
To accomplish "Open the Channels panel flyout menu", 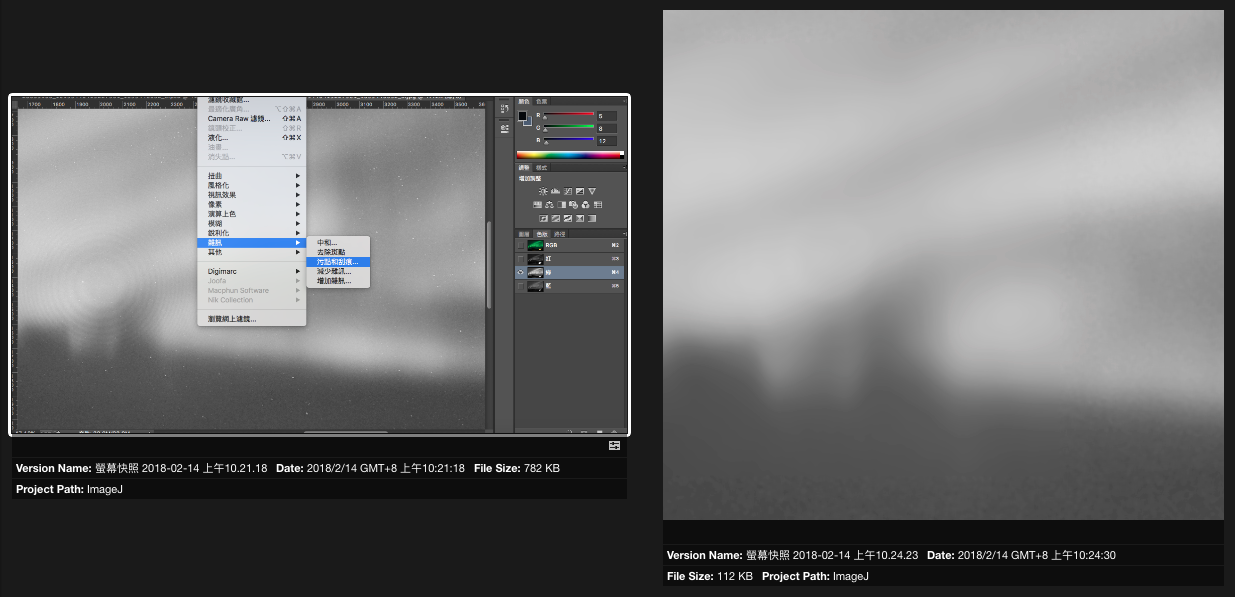I will (x=625, y=234).
